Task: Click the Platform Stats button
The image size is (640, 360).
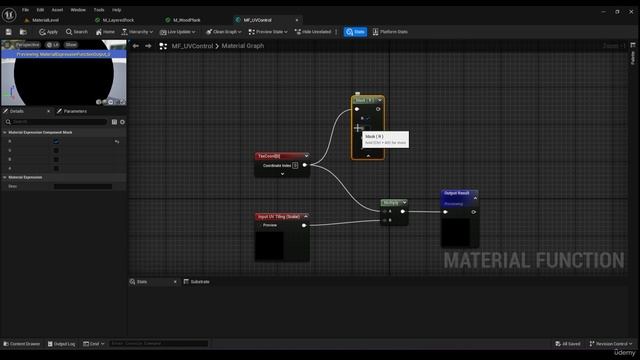Action: (x=390, y=32)
